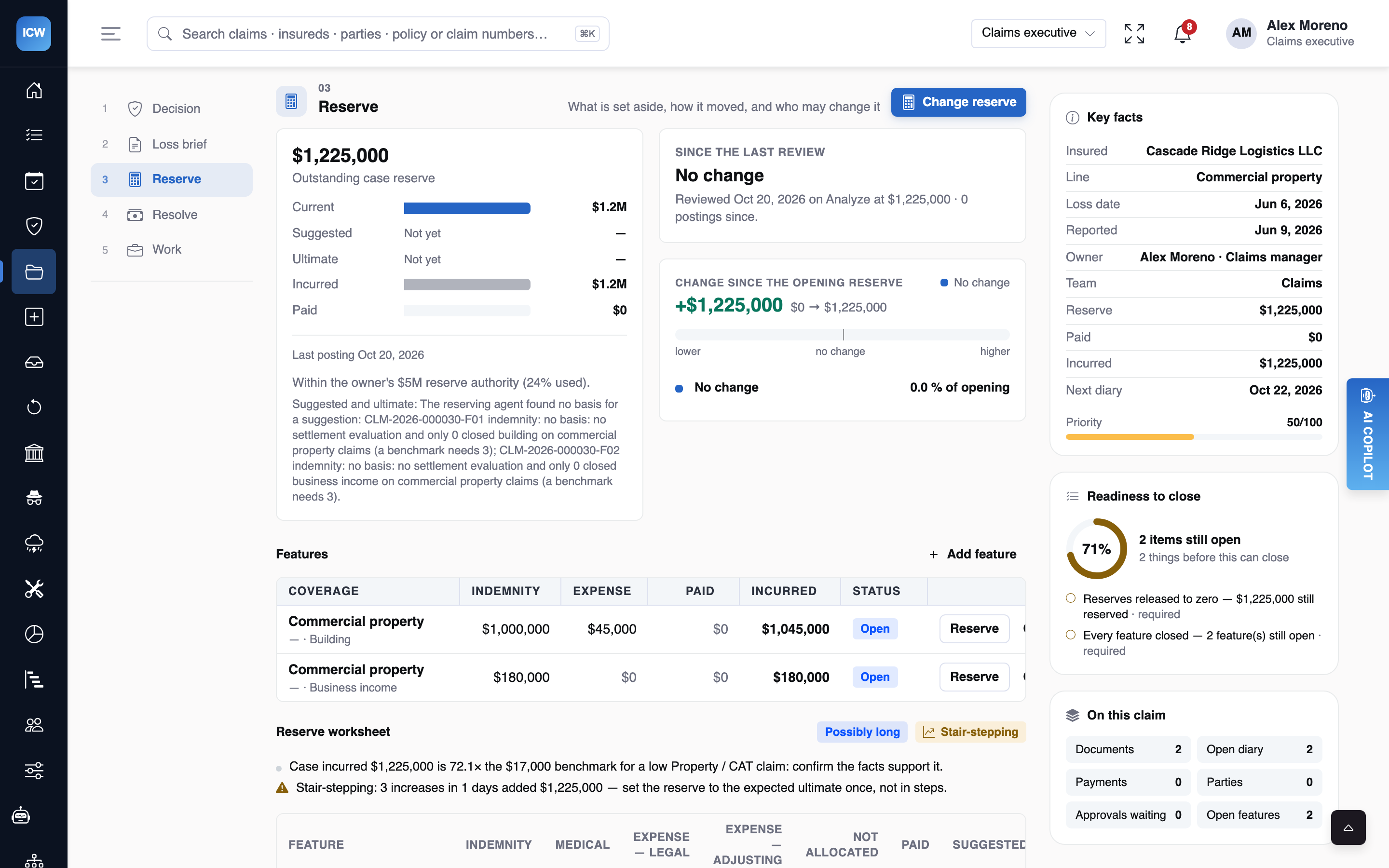
Task: Open the wrench and screwdriver tools icon in sidebar
Action: point(34,589)
